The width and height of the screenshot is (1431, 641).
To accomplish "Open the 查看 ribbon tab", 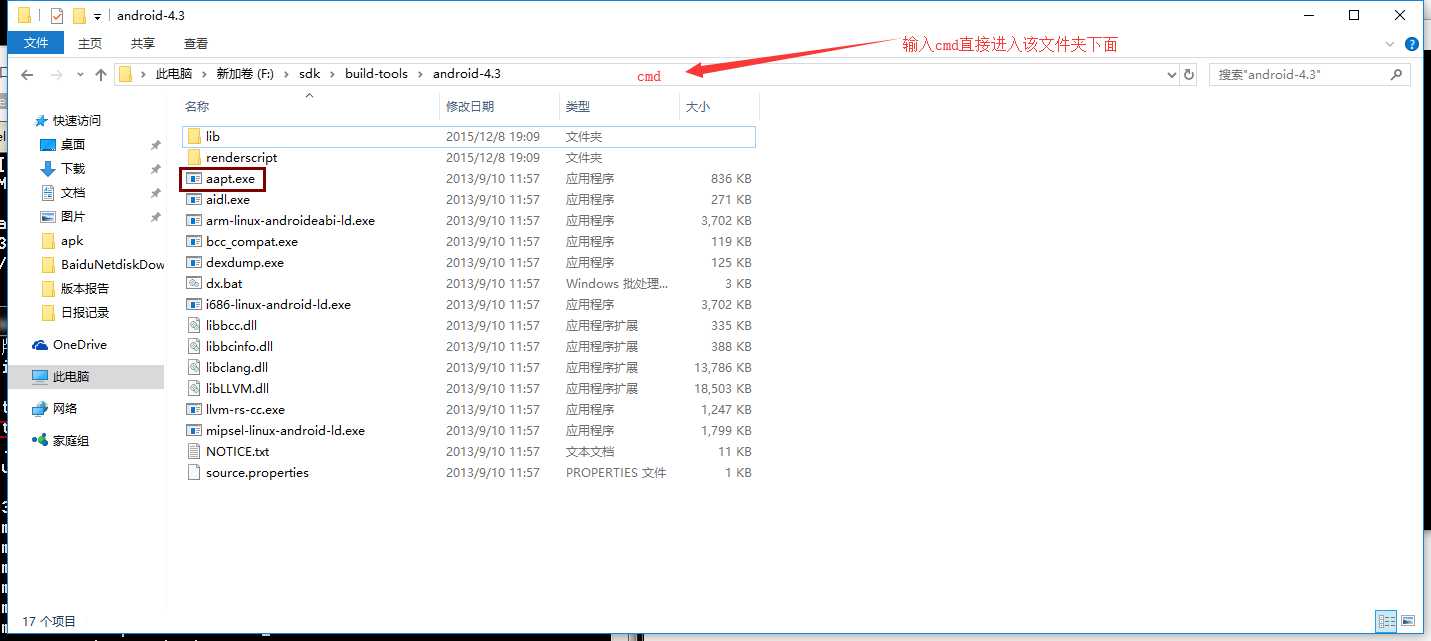I will click(196, 43).
